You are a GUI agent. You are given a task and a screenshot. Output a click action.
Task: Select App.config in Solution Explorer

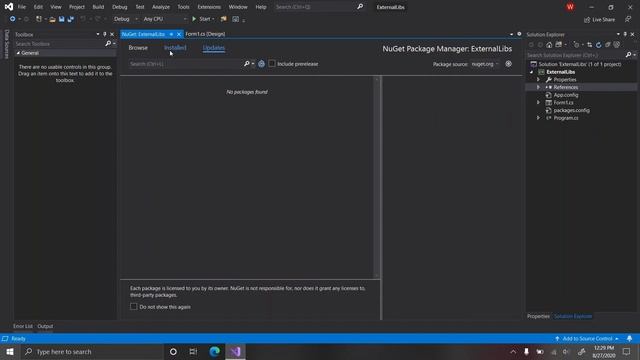pos(566,95)
